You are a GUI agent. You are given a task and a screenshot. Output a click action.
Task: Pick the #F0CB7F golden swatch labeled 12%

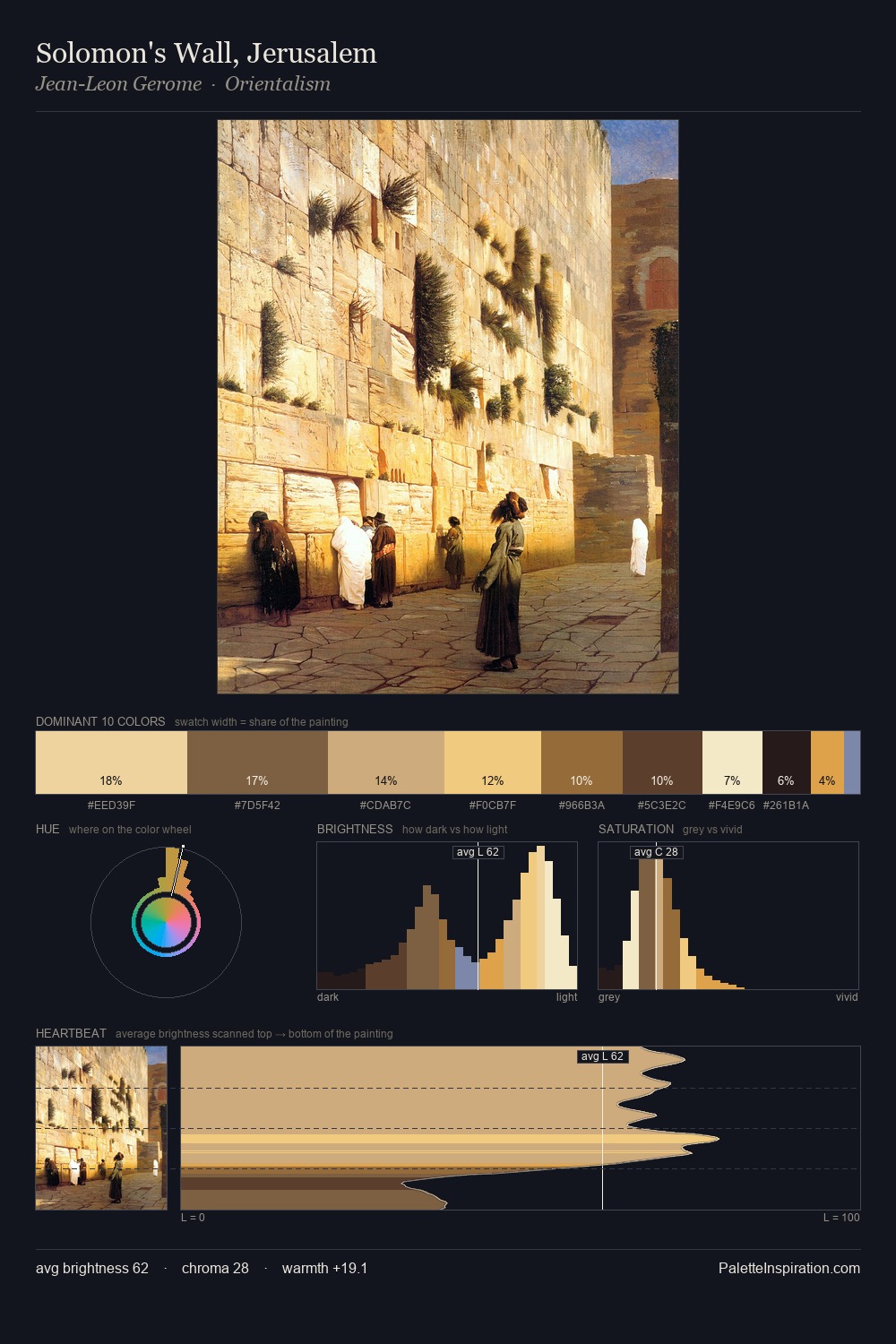[x=493, y=762]
